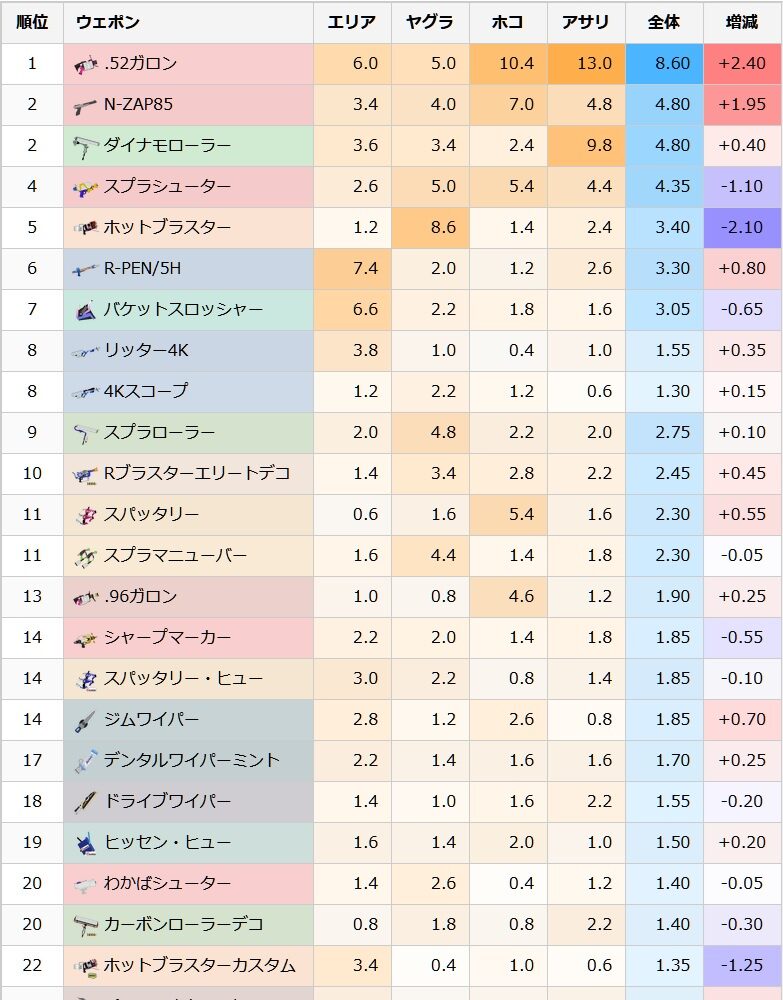Screen dimensions: 783x1000
Task: Click the ホットブラスター blaster icon
Action: click(x=85, y=228)
